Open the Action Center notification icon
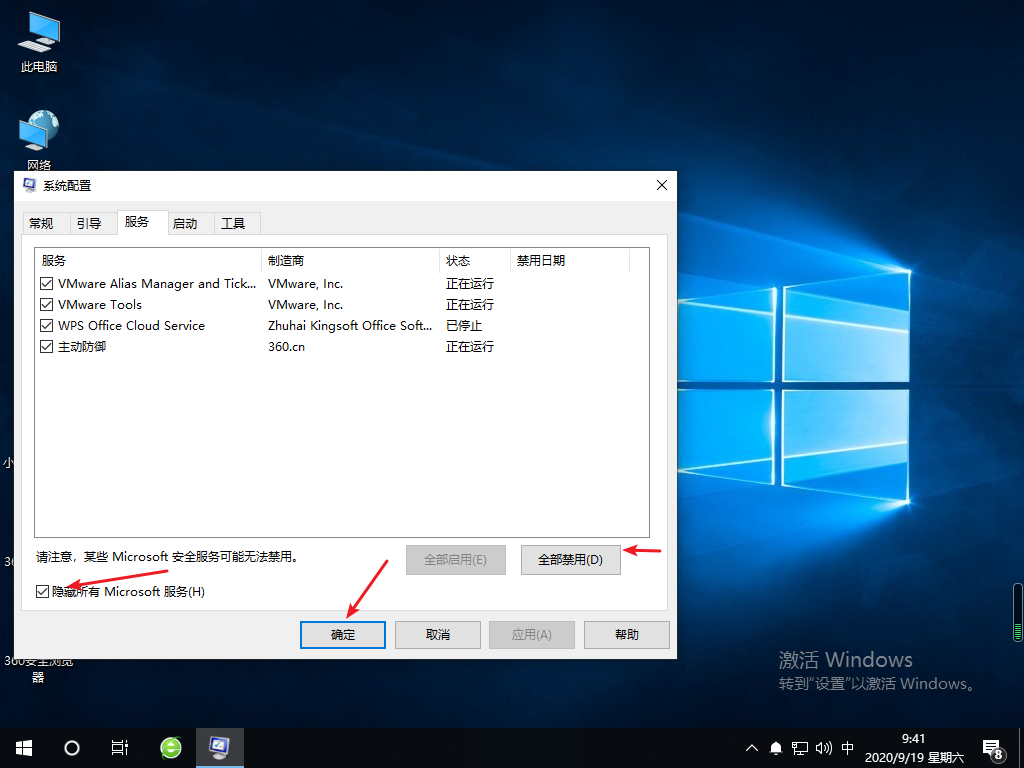The image size is (1024, 768). (993, 747)
